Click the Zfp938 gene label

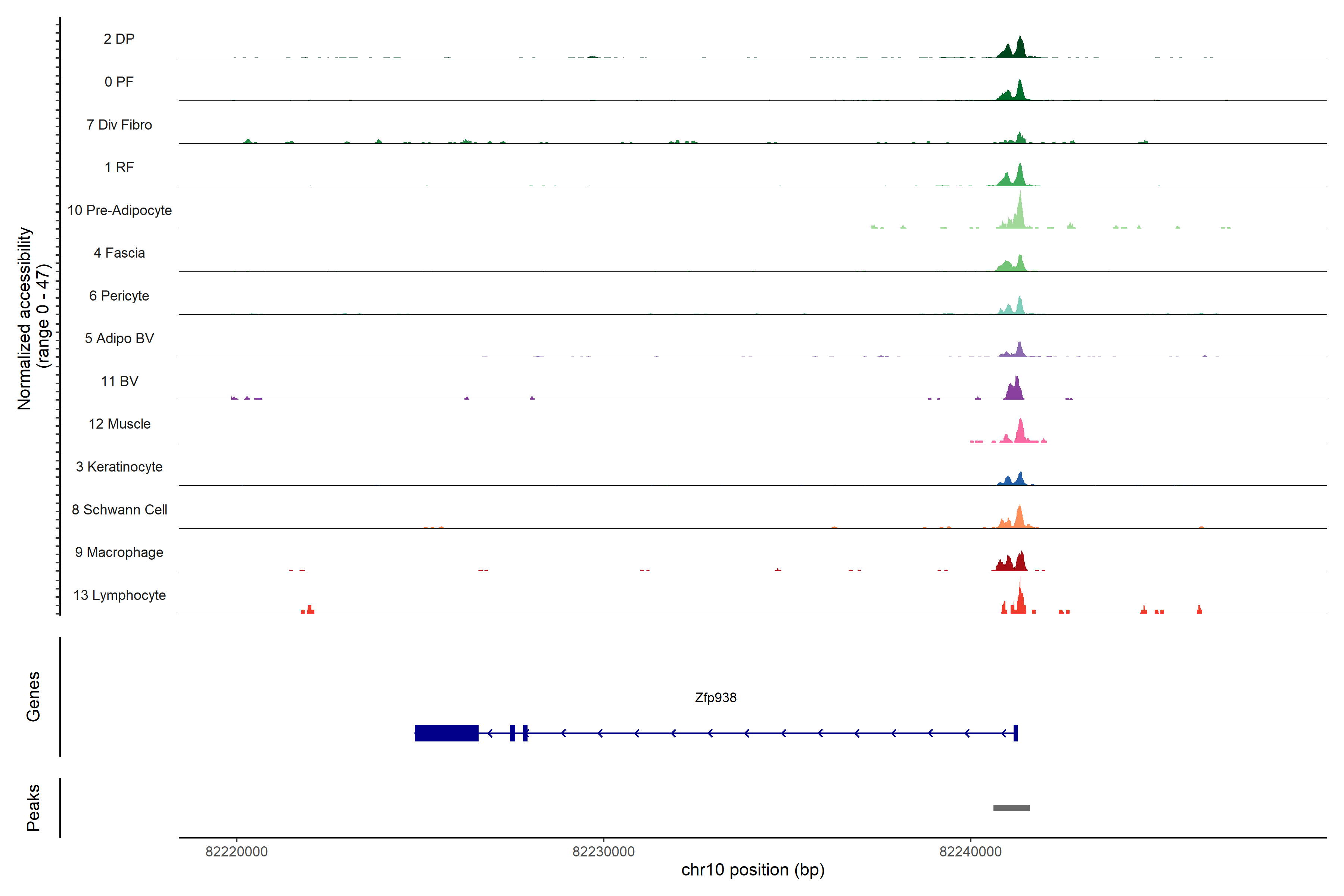(x=715, y=698)
